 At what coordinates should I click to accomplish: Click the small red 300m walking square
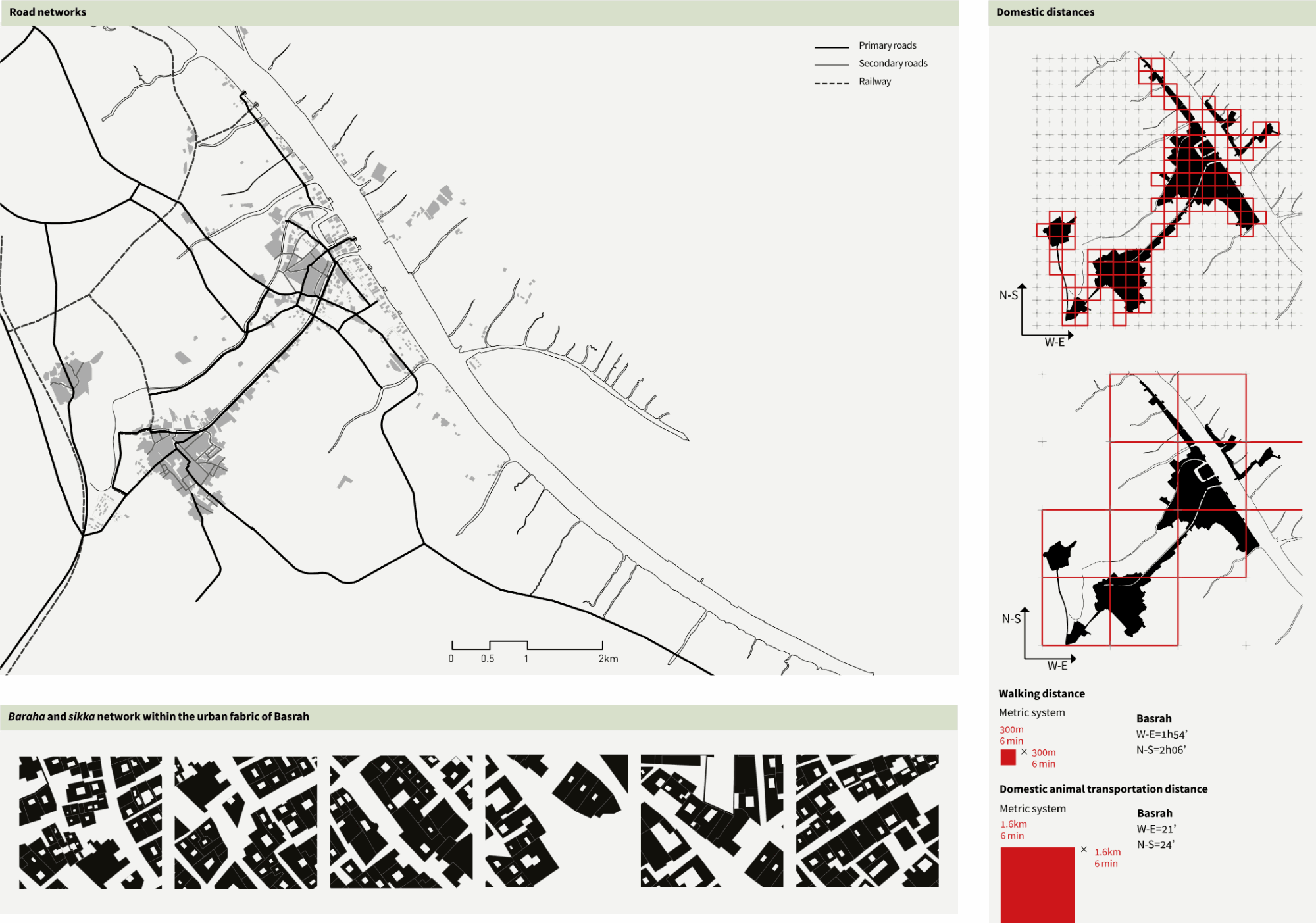(1008, 757)
